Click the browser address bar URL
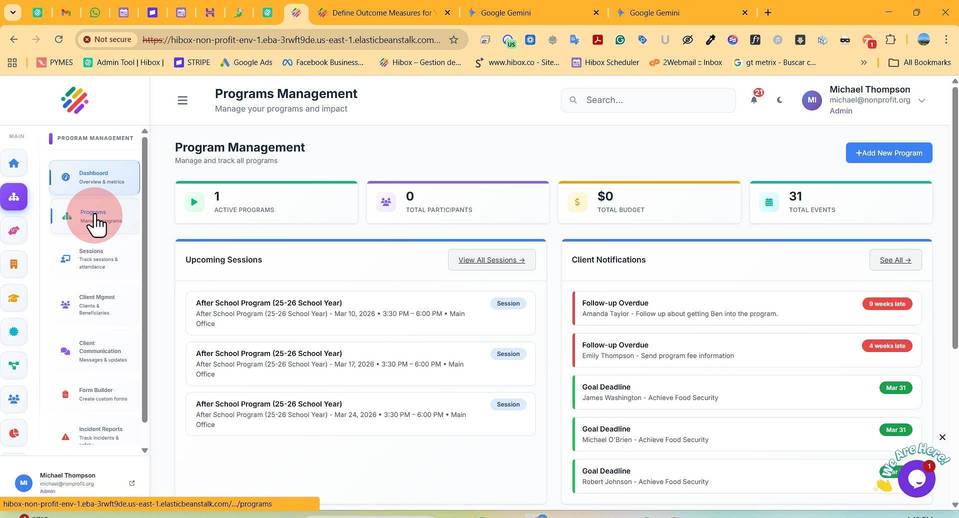Image resolution: width=959 pixels, height=518 pixels. click(291, 40)
